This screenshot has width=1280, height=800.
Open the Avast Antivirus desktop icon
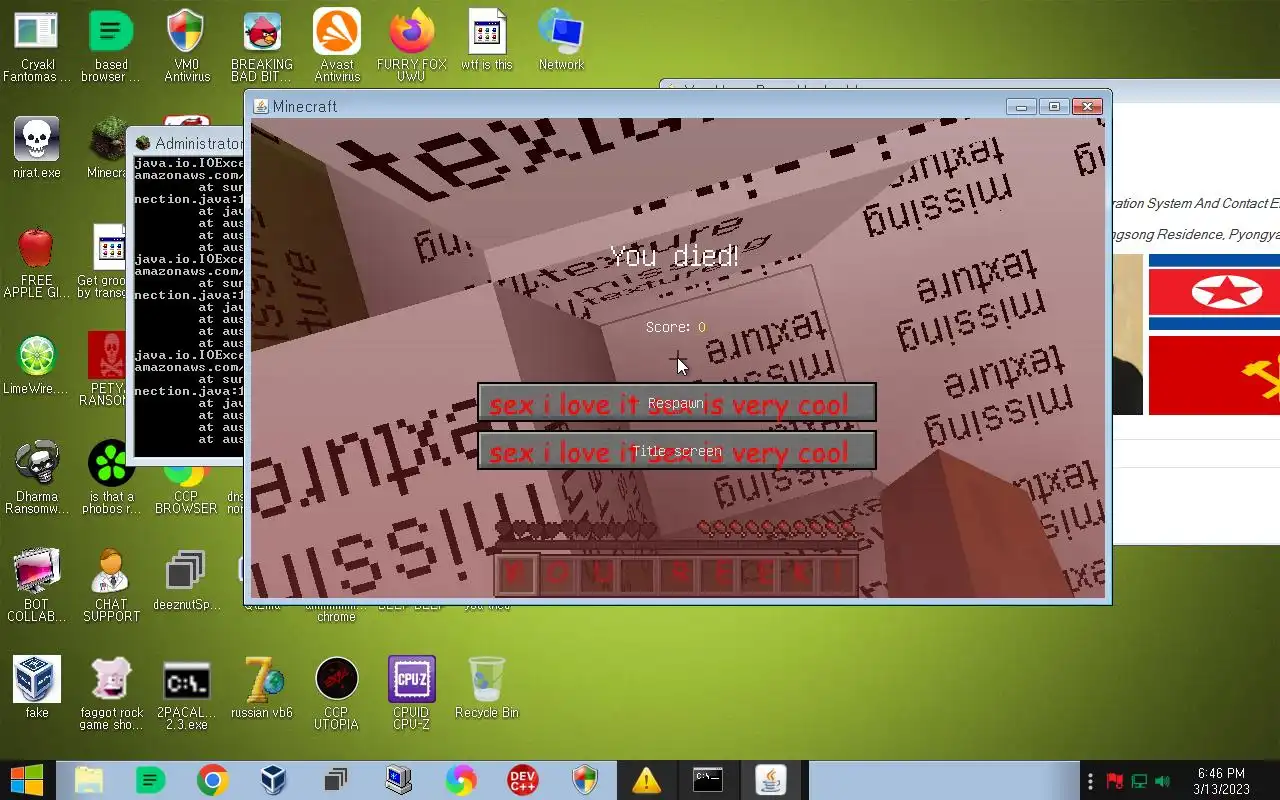(337, 46)
